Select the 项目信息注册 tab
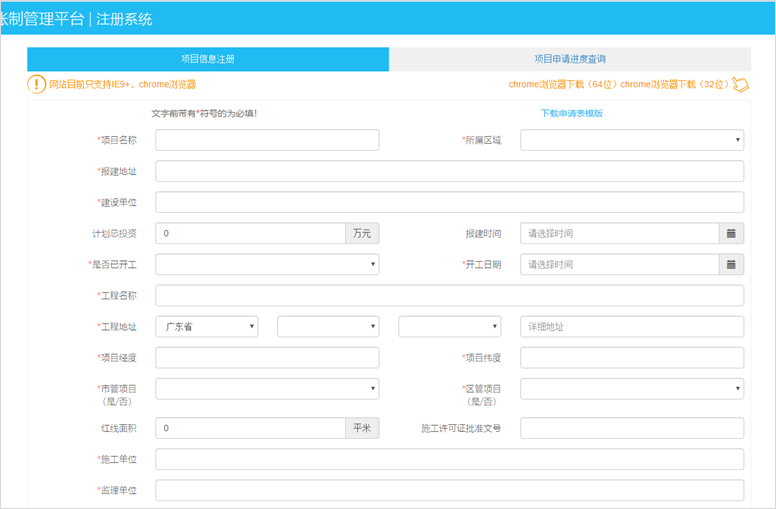 point(208,59)
